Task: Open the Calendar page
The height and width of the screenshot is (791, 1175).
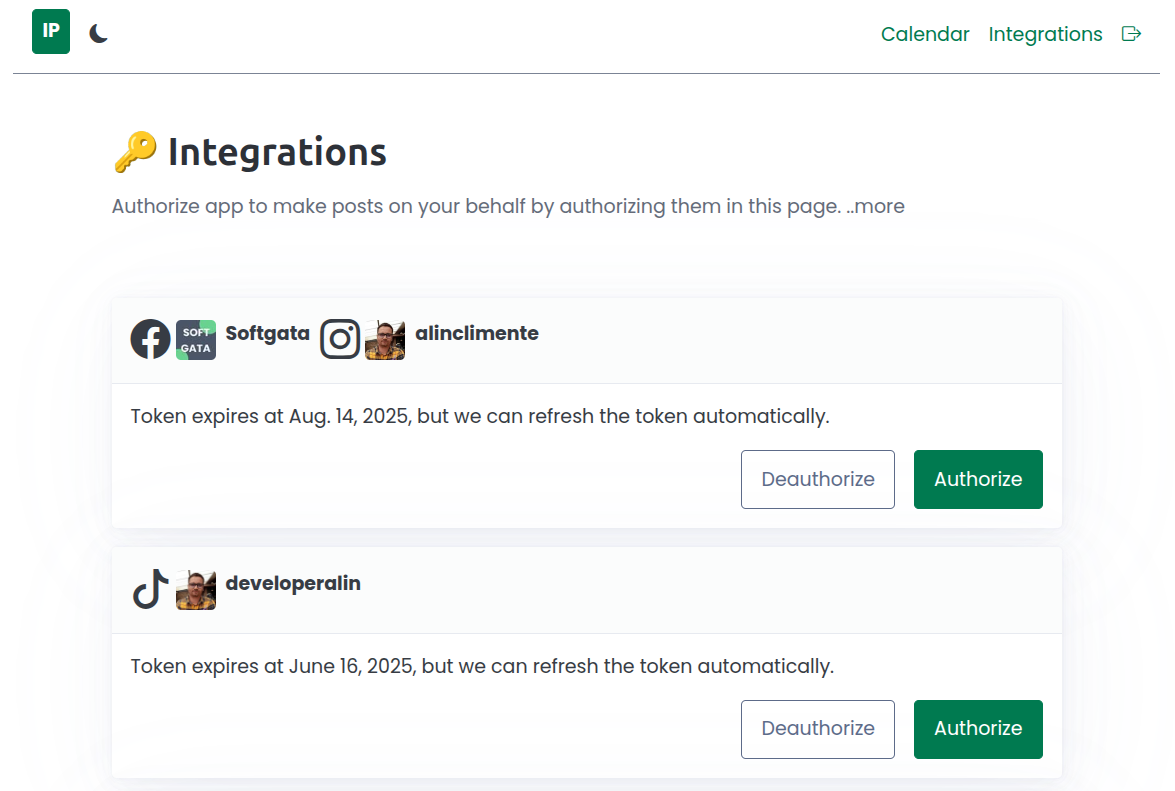Action: tap(925, 34)
